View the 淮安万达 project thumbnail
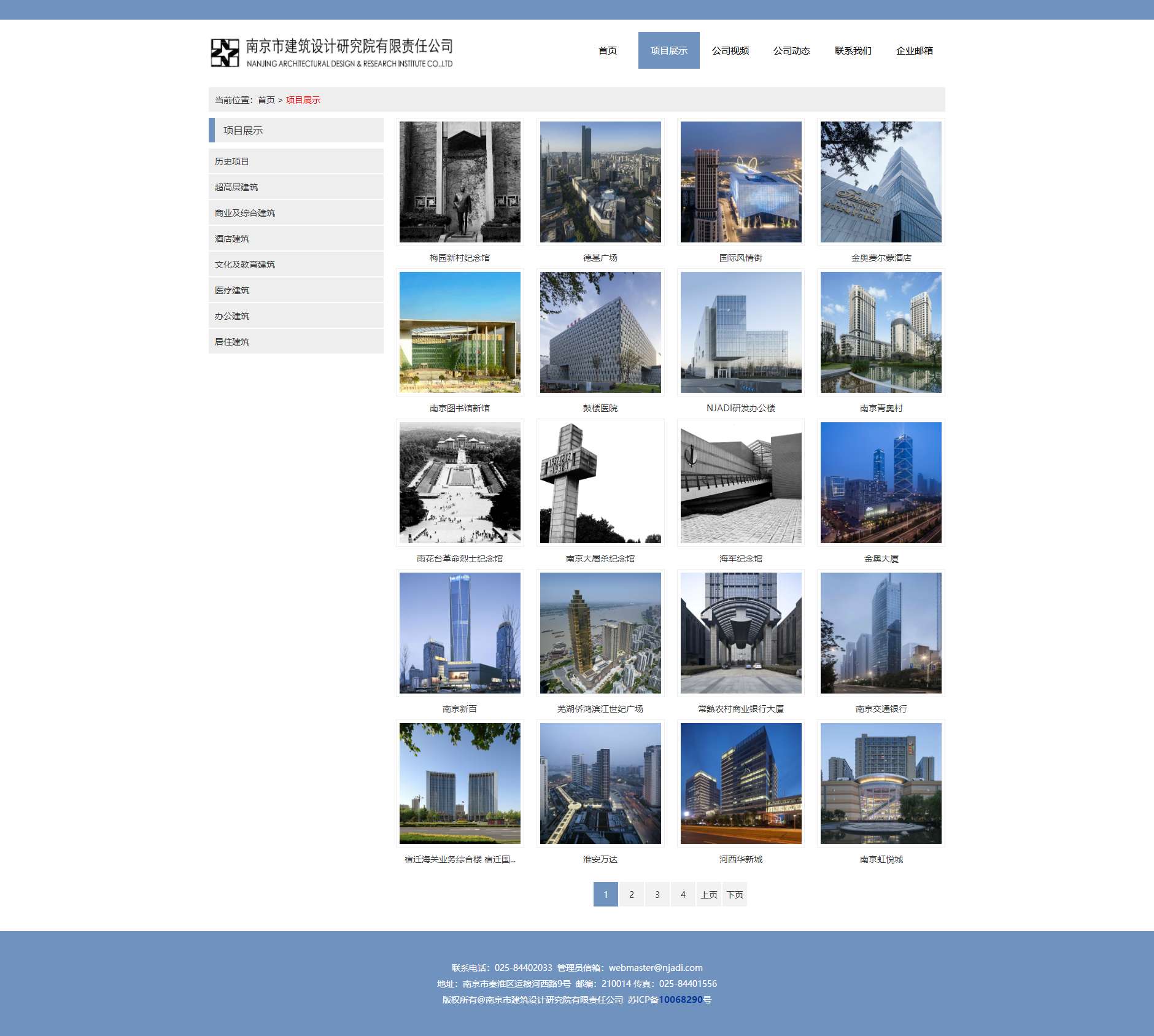 click(x=600, y=783)
